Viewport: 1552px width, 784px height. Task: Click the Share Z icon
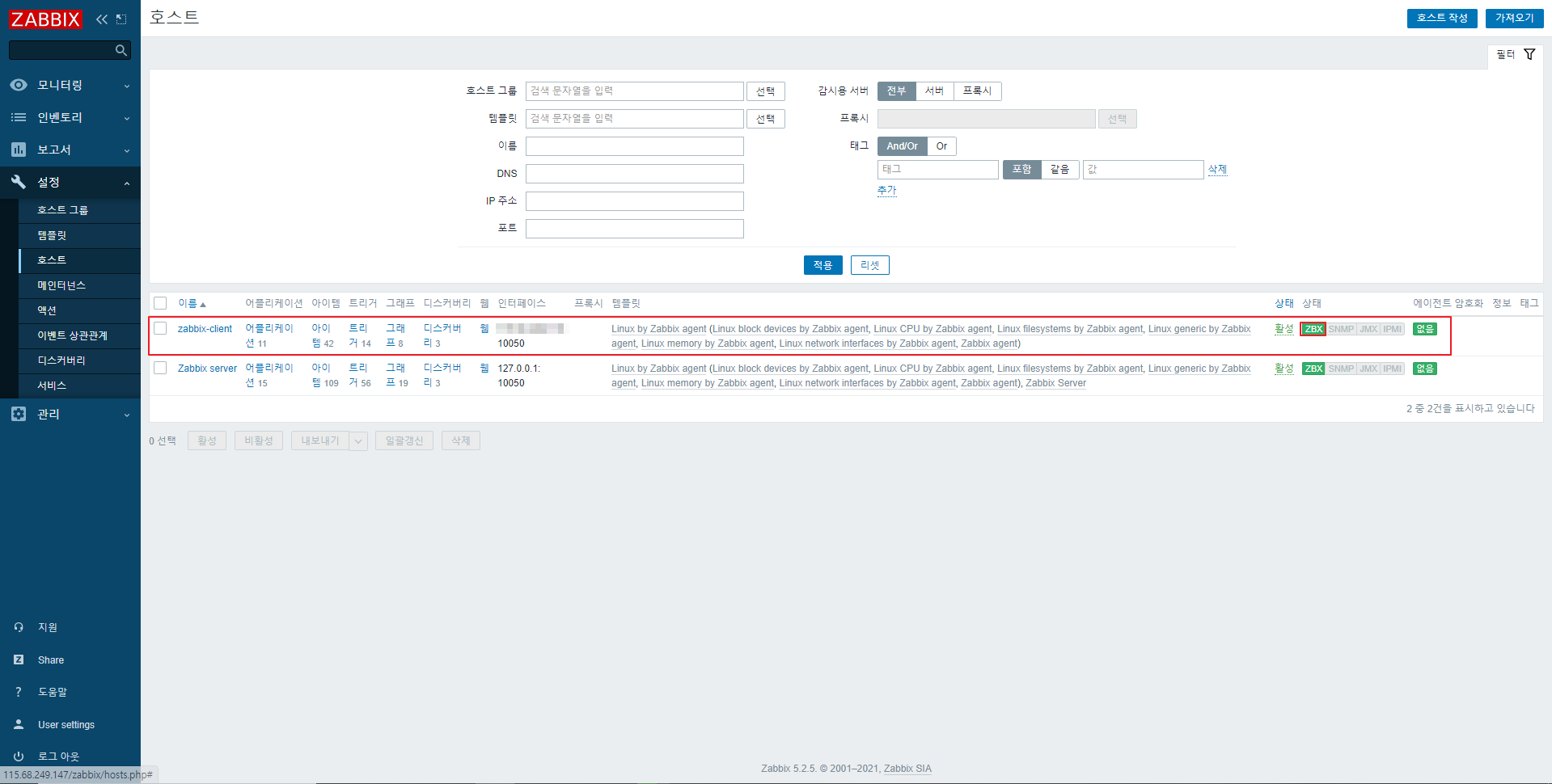pos(19,660)
